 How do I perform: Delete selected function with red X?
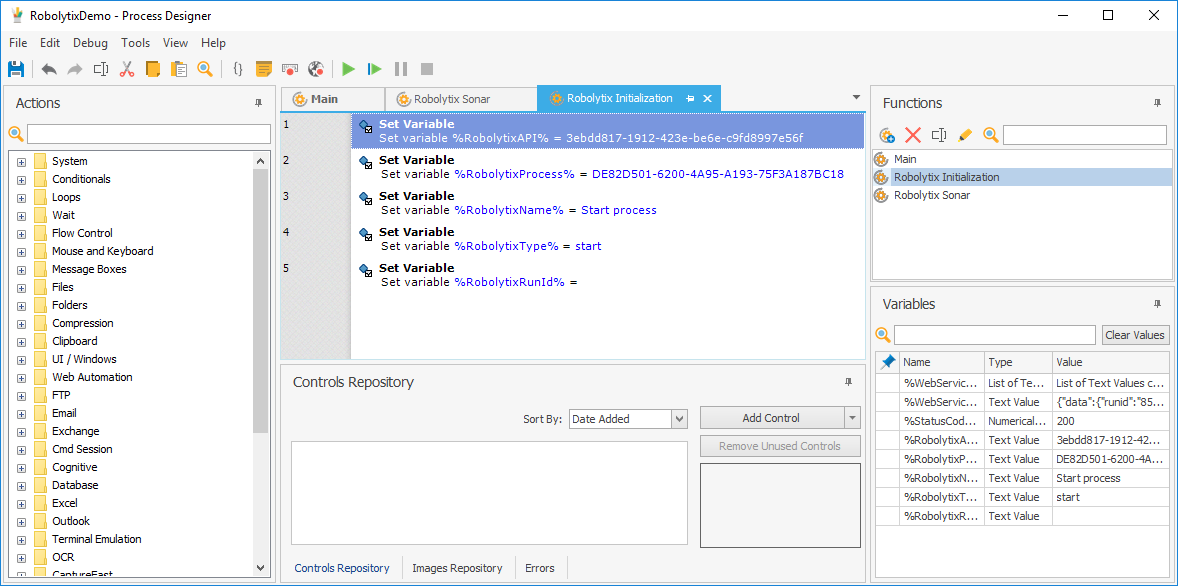click(913, 135)
